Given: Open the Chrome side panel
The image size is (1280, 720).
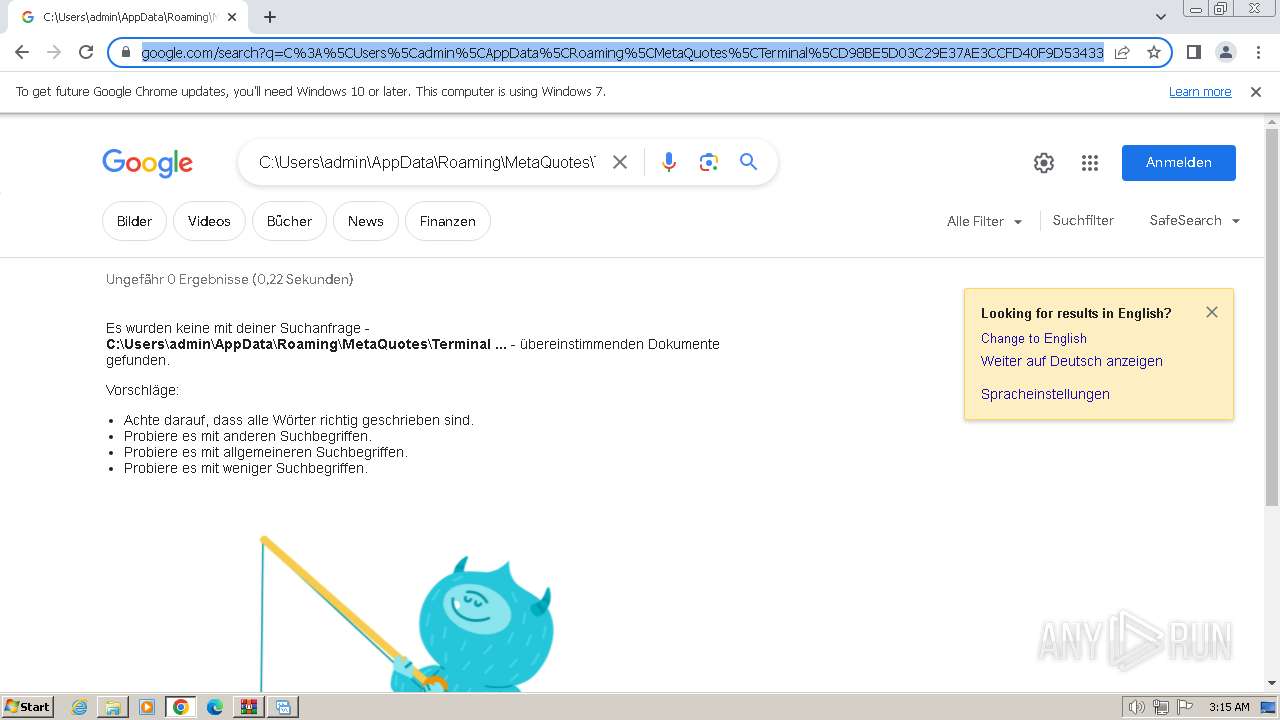Looking at the screenshot, I should [x=1193, y=52].
